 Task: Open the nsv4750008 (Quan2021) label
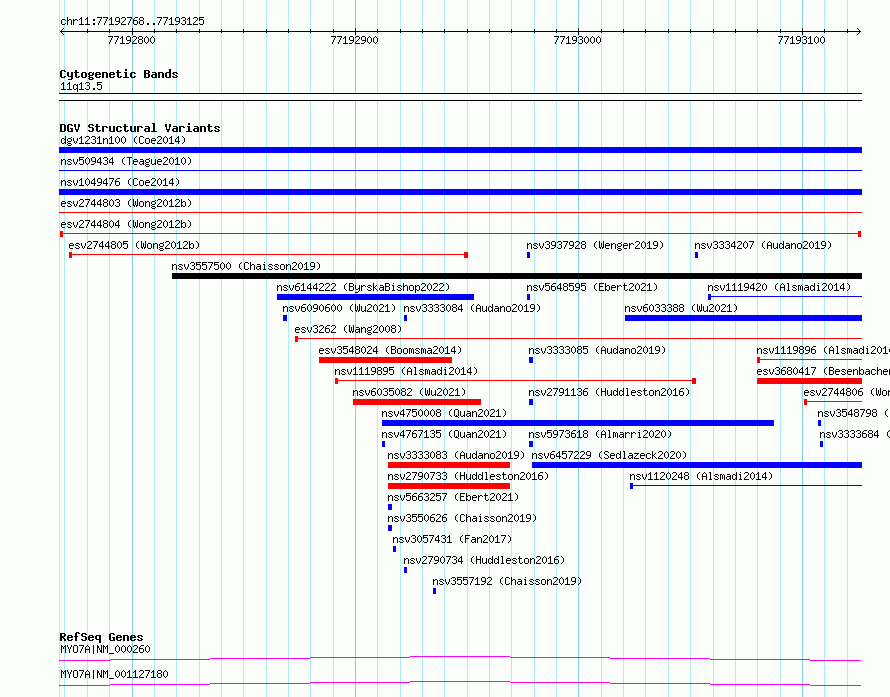coord(444,413)
